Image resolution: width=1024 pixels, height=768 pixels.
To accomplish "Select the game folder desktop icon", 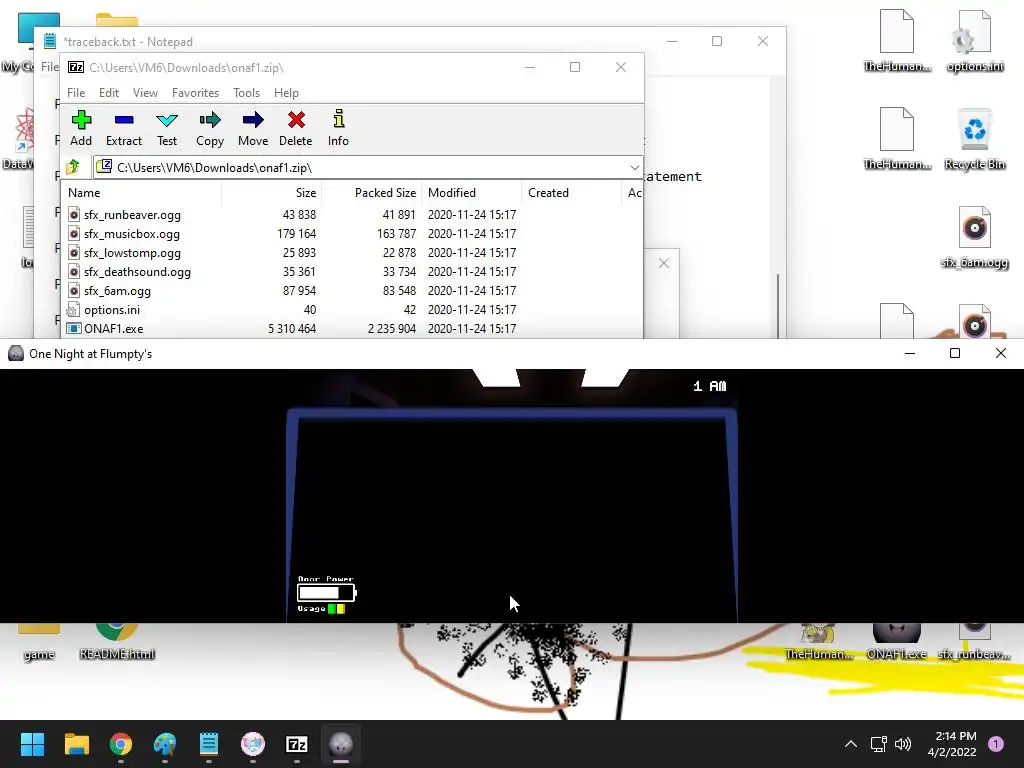I will pos(39,643).
